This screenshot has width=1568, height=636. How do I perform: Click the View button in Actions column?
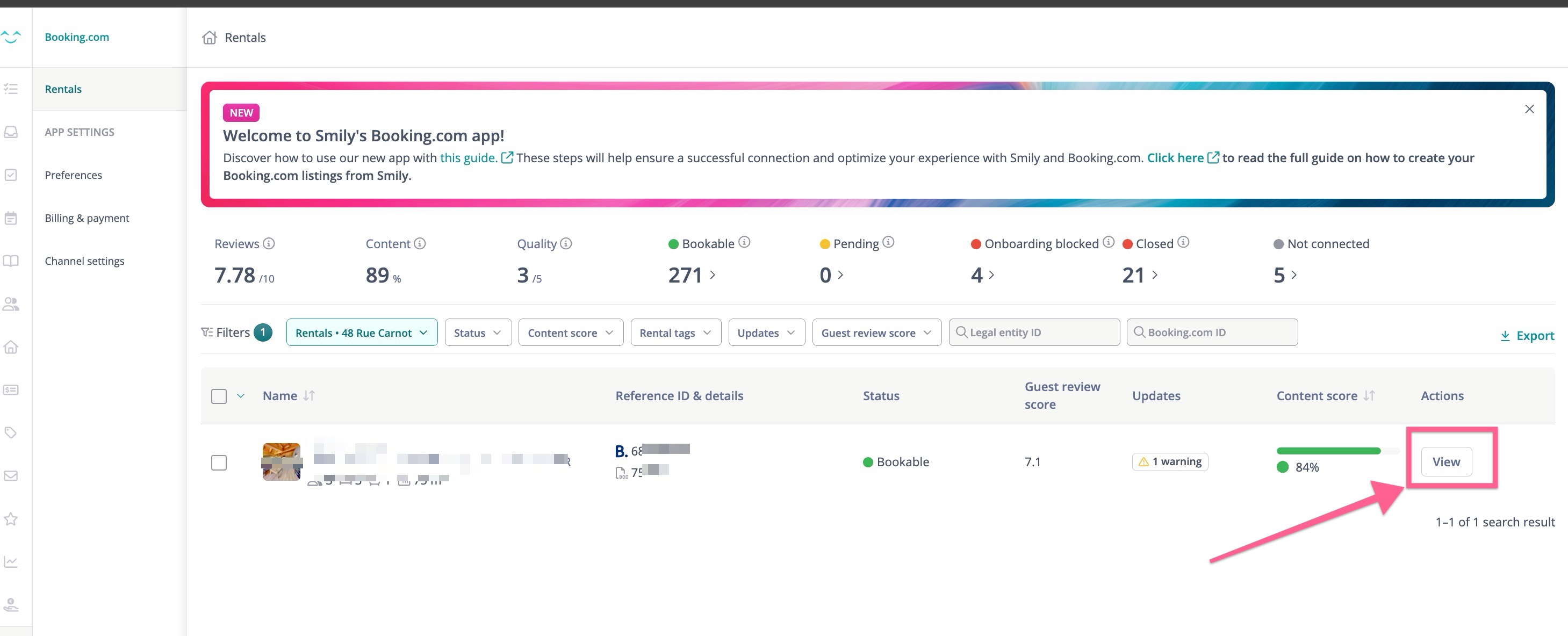1445,461
